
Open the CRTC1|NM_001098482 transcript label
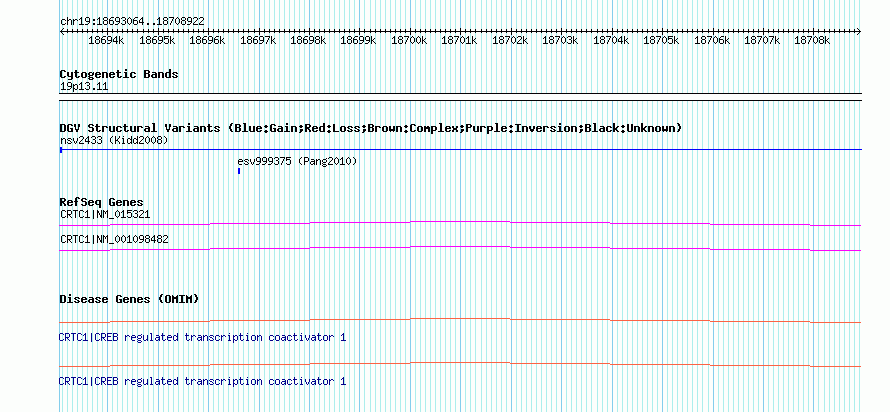[x=114, y=239]
